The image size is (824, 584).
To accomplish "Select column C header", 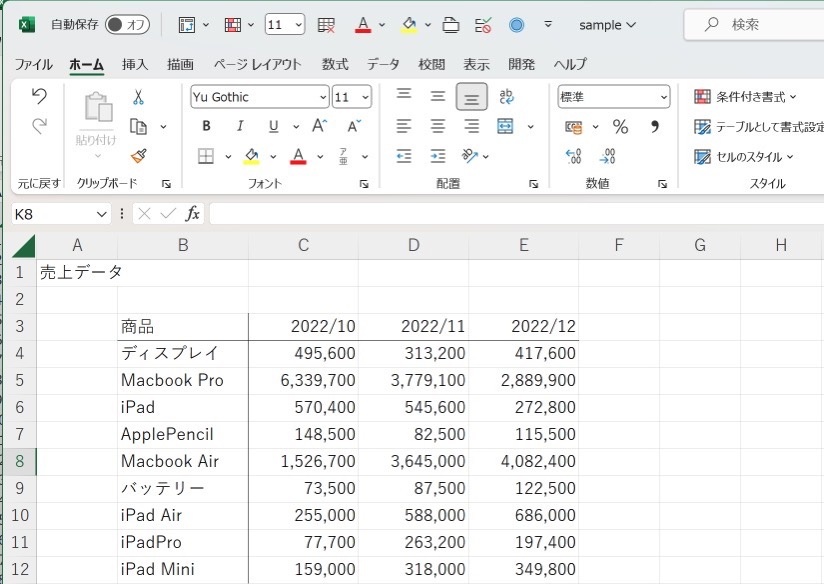I will (x=304, y=245).
